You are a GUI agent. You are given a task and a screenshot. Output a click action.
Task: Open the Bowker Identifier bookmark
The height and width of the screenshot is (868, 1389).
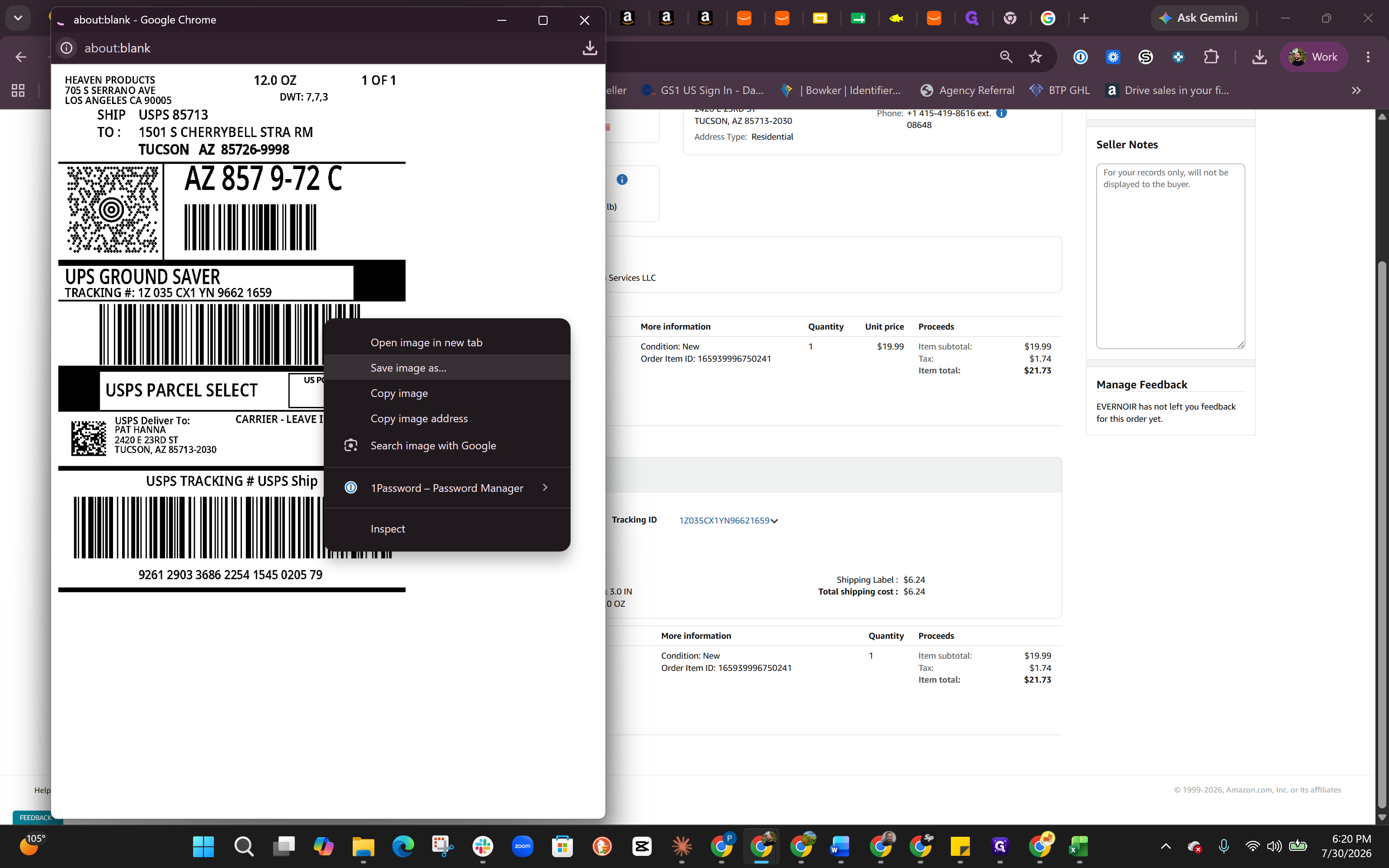[841, 90]
